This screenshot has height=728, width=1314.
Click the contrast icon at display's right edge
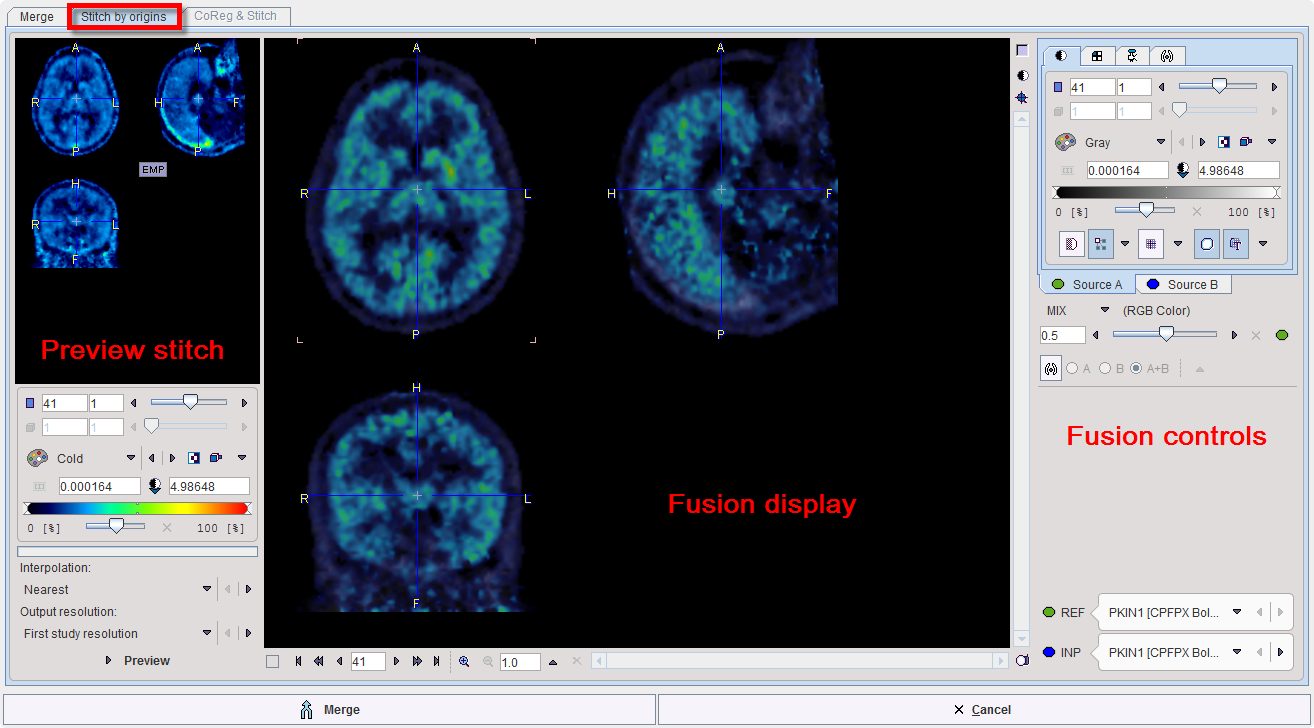coord(1022,75)
